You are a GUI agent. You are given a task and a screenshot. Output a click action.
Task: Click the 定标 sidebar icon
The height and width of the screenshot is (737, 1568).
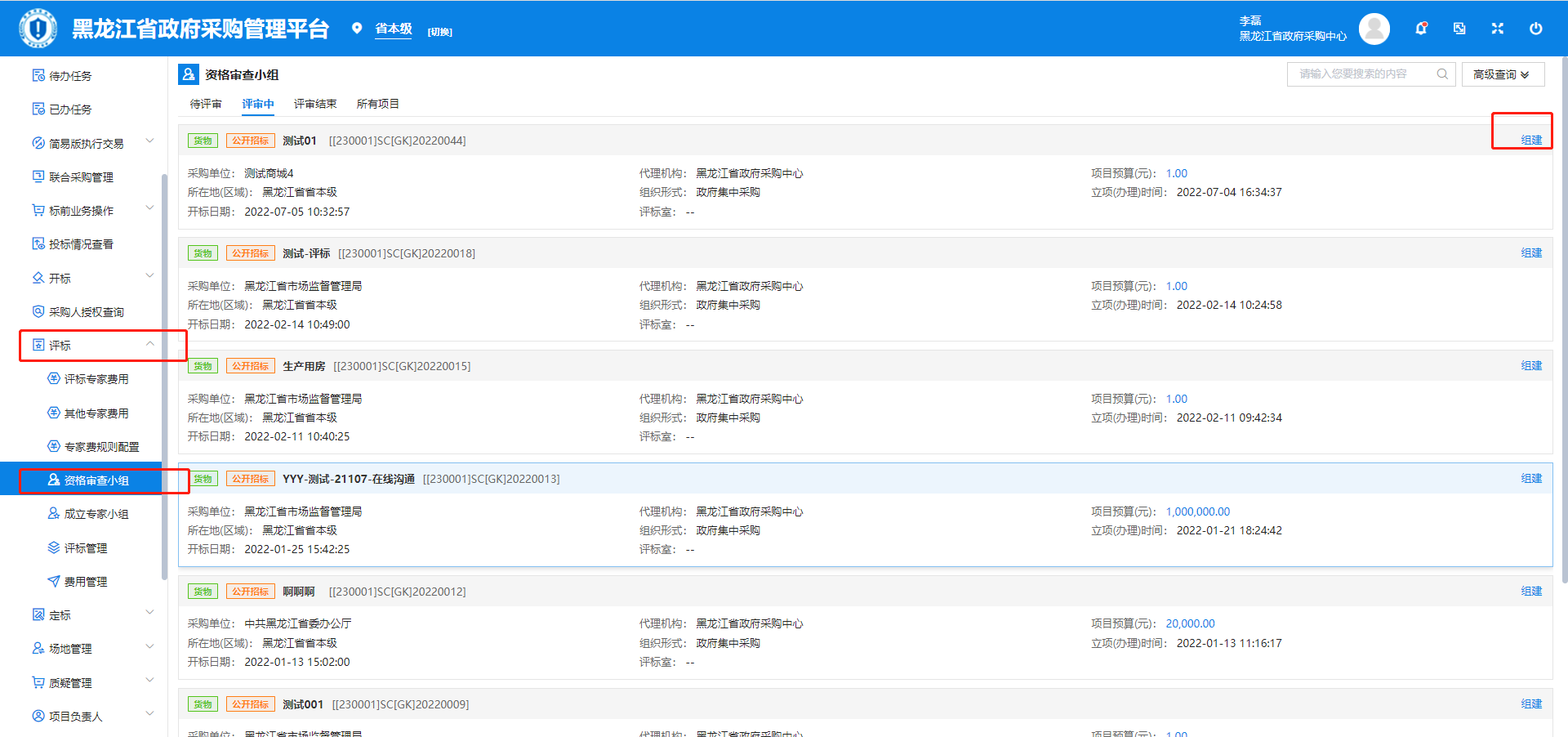click(x=38, y=614)
